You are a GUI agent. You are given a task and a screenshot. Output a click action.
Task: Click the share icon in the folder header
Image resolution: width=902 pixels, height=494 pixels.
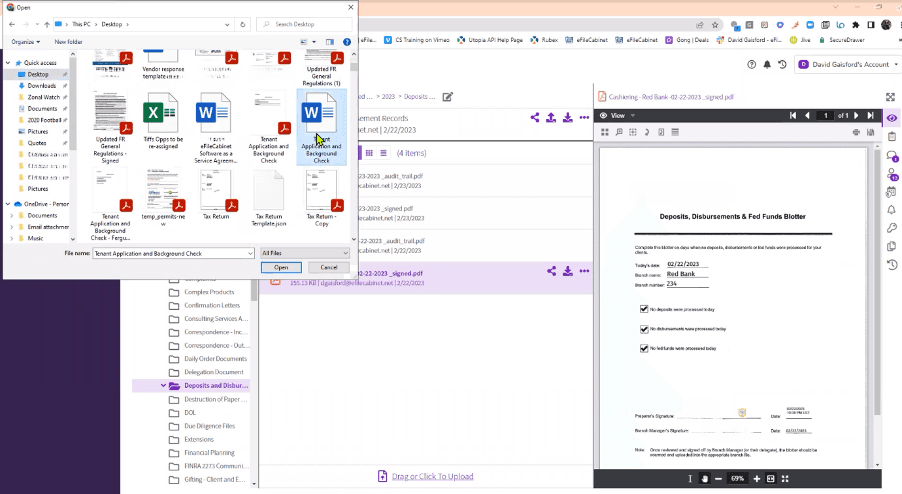click(535, 118)
